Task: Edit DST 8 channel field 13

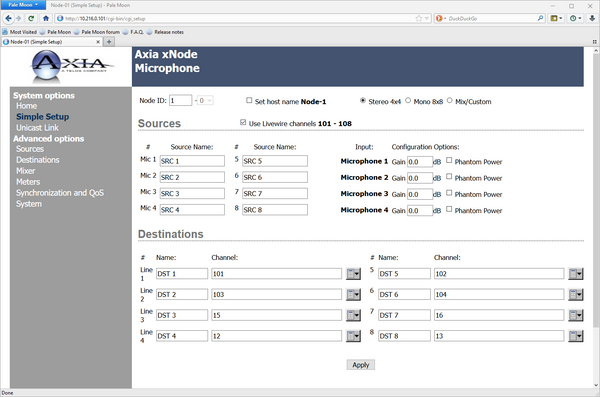Action: point(499,336)
